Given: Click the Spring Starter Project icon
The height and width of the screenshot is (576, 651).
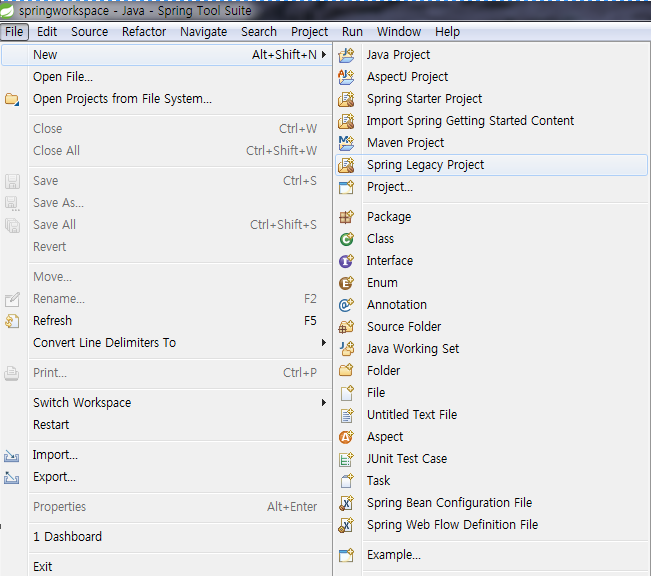Looking at the screenshot, I should pos(346,99).
